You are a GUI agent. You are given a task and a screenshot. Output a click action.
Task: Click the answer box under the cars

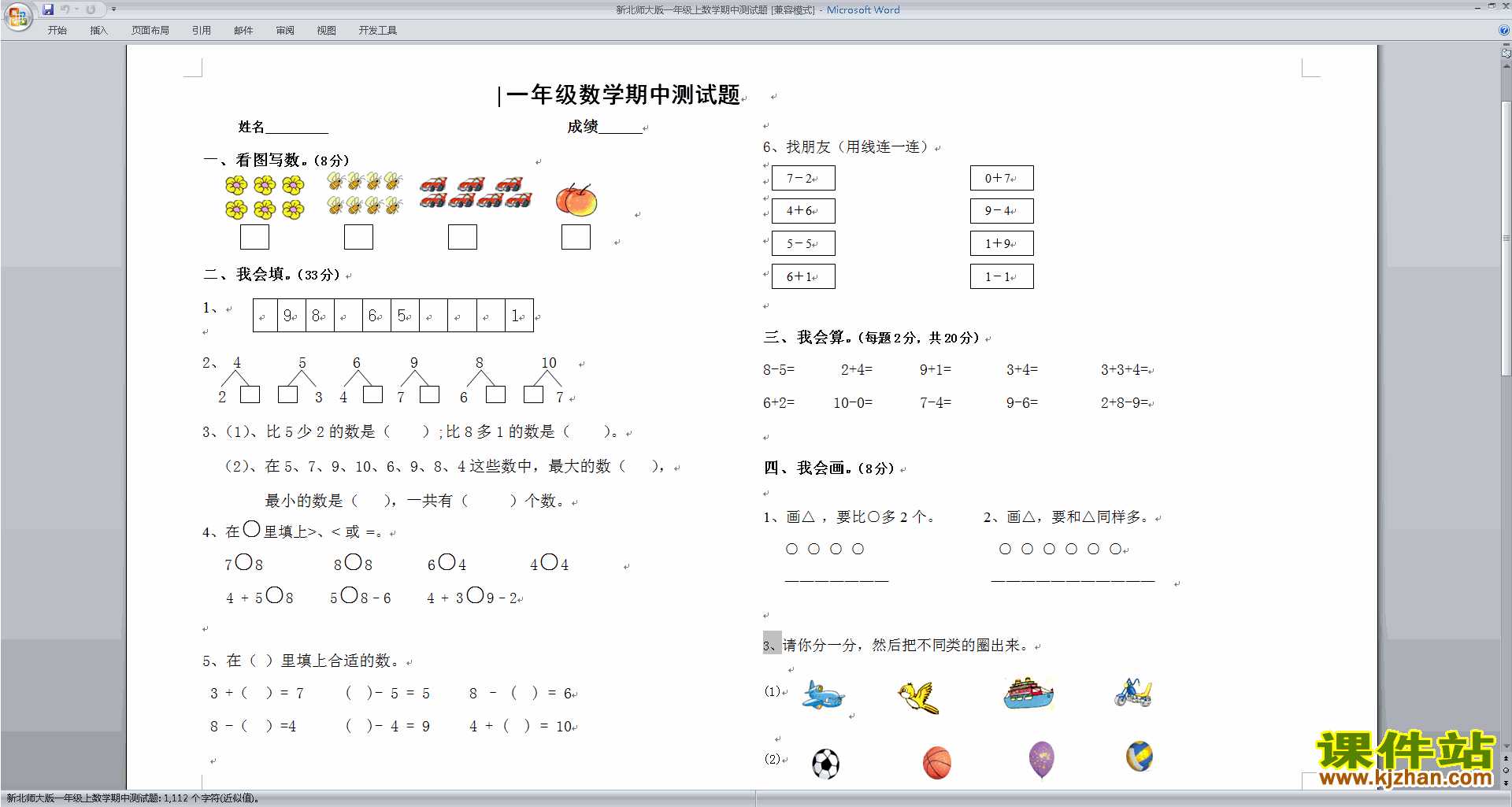tap(462, 237)
